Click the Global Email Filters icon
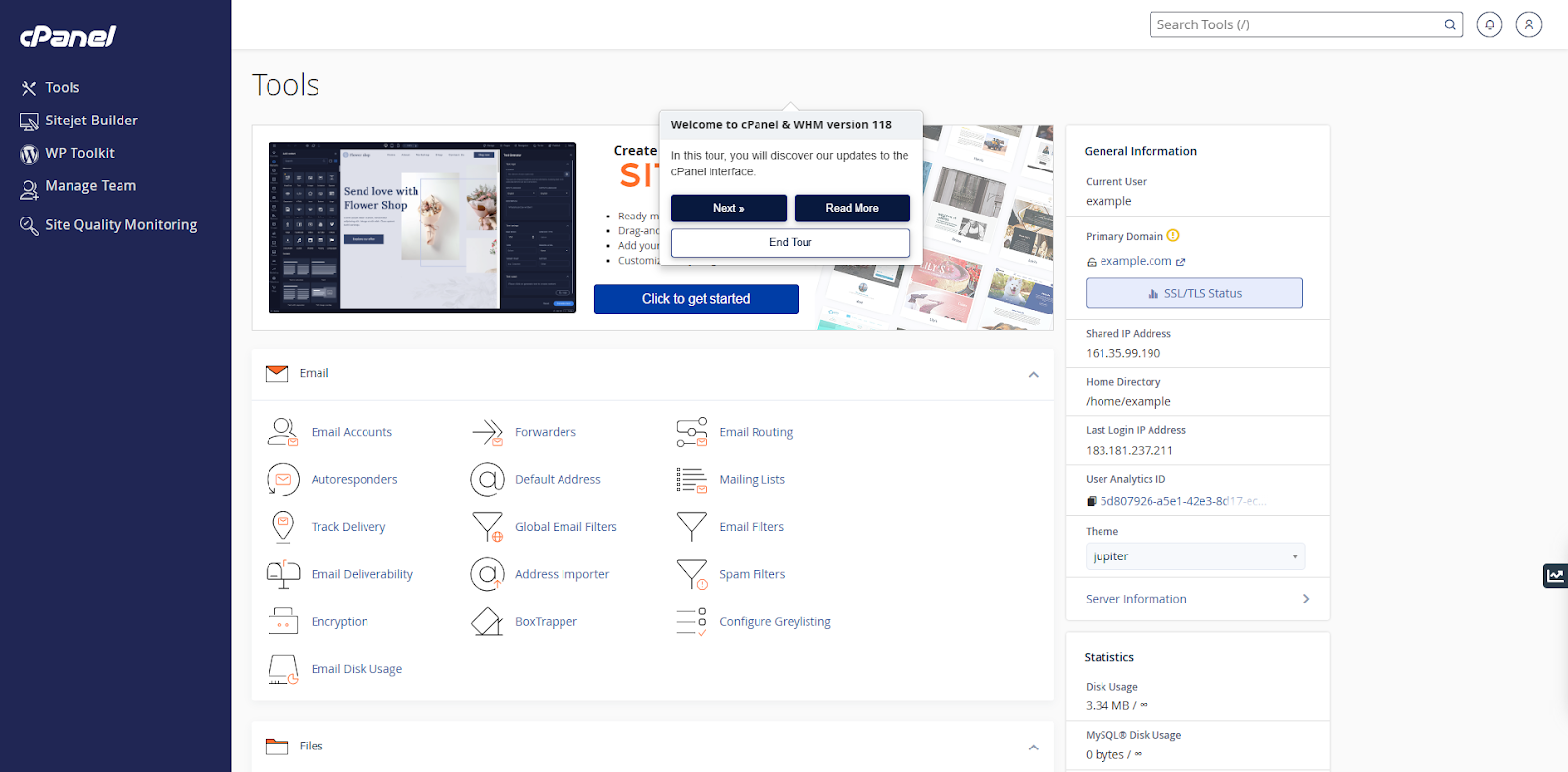The width and height of the screenshot is (1568, 772). pyautogui.click(x=487, y=527)
